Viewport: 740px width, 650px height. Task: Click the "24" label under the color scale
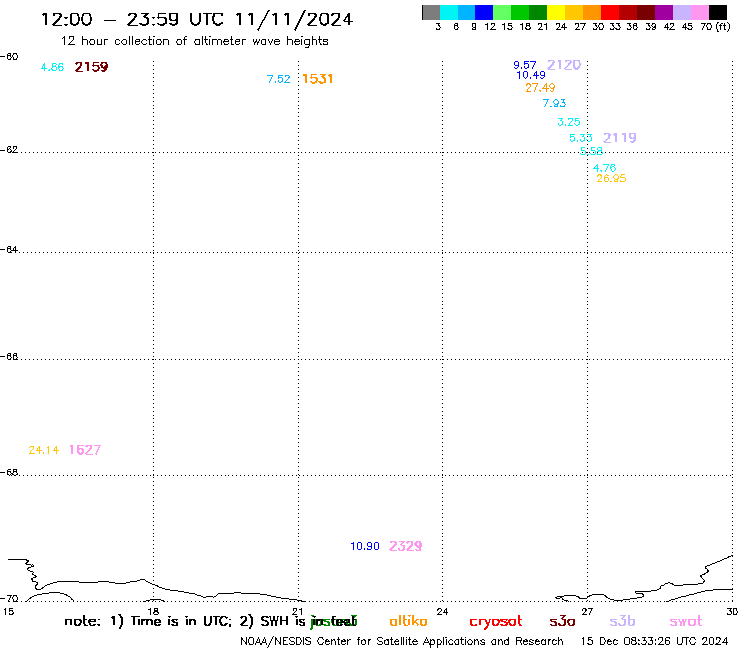click(x=561, y=26)
